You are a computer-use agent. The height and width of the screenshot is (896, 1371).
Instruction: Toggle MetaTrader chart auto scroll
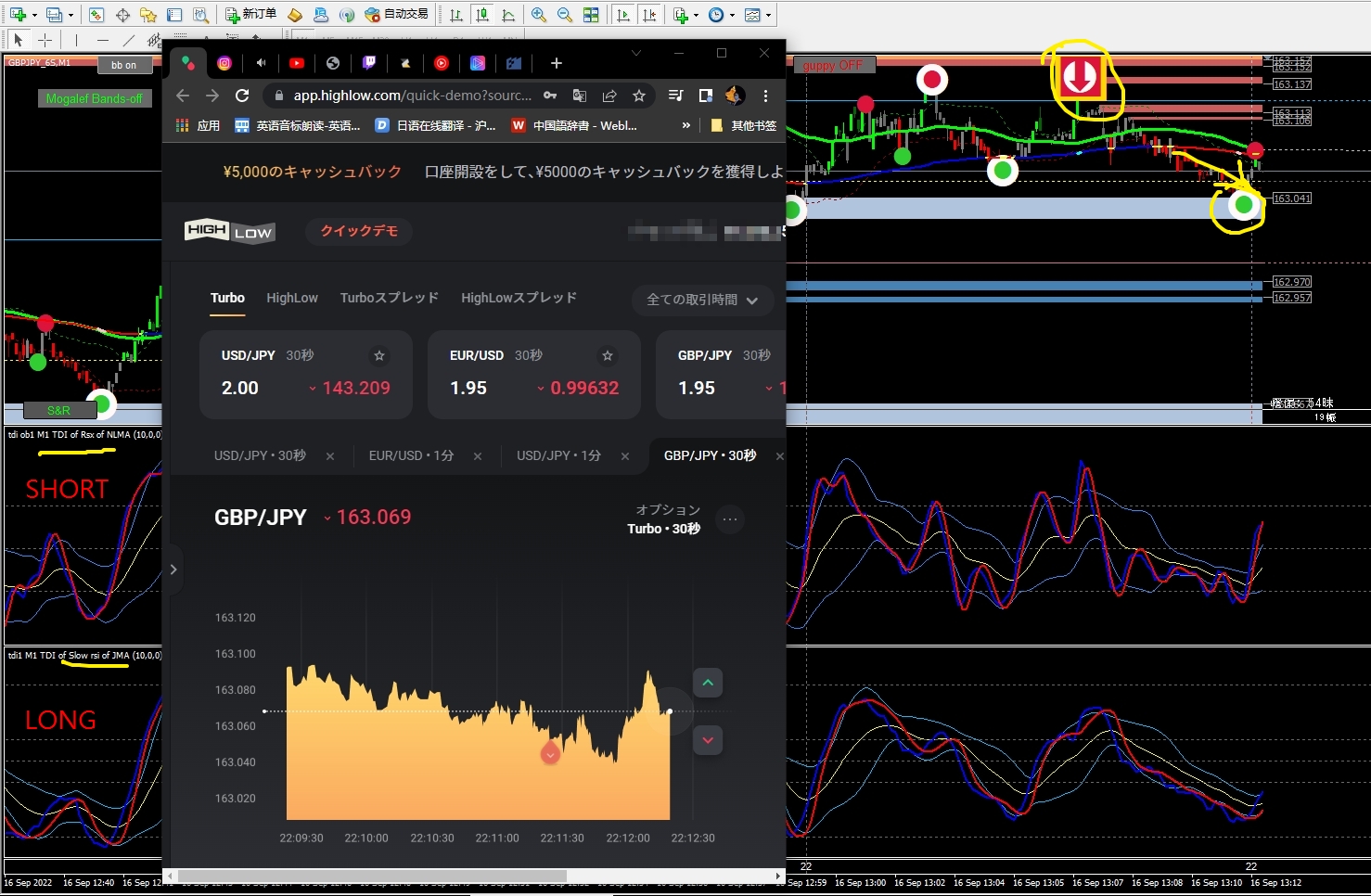pos(623,15)
